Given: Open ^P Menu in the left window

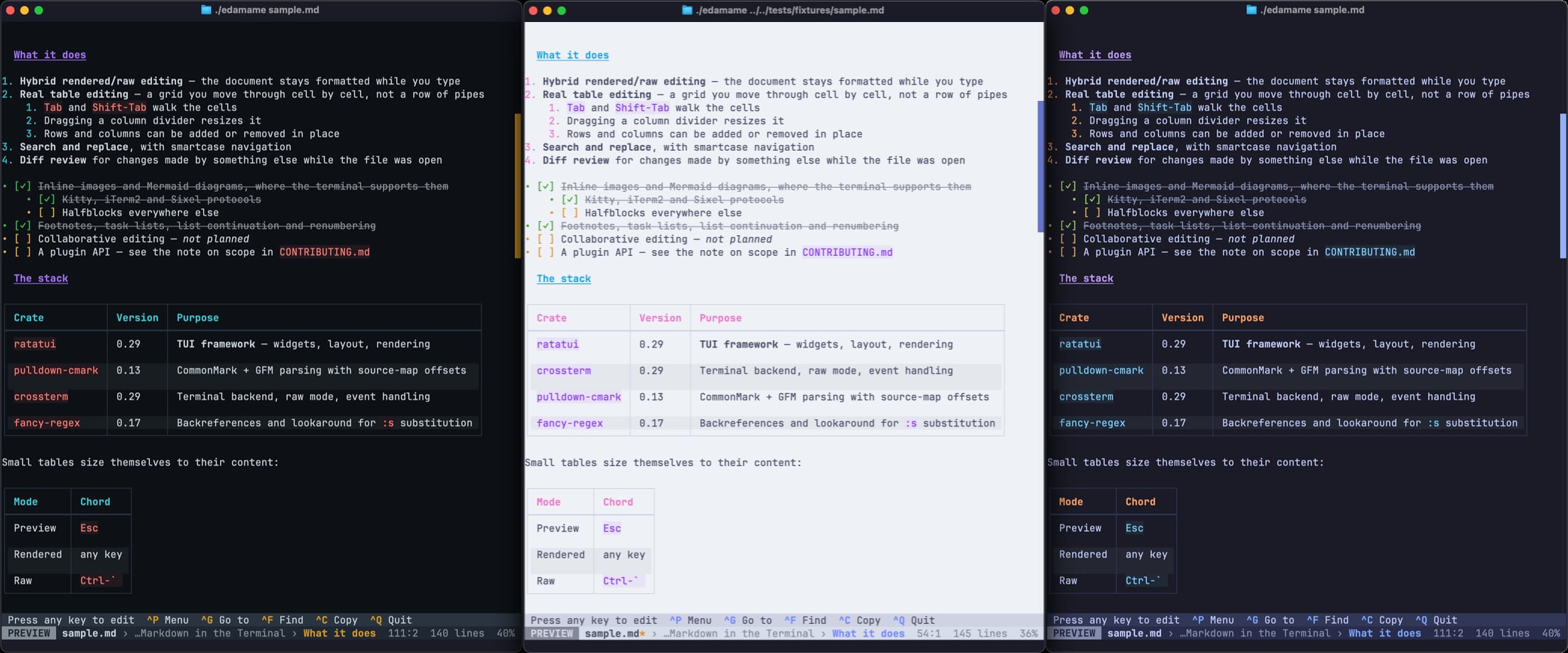Looking at the screenshot, I should [168, 620].
